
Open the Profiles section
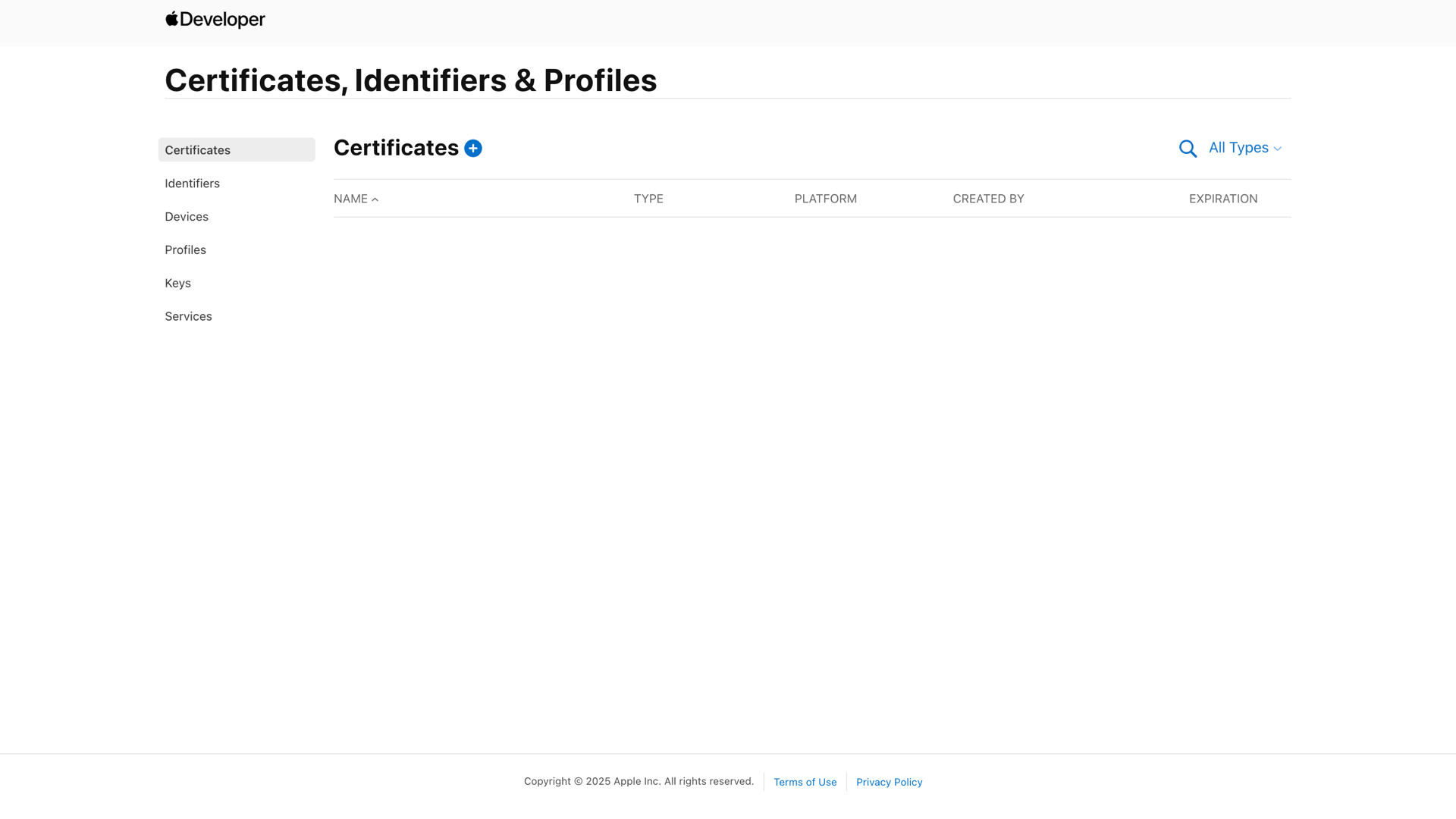(x=185, y=249)
